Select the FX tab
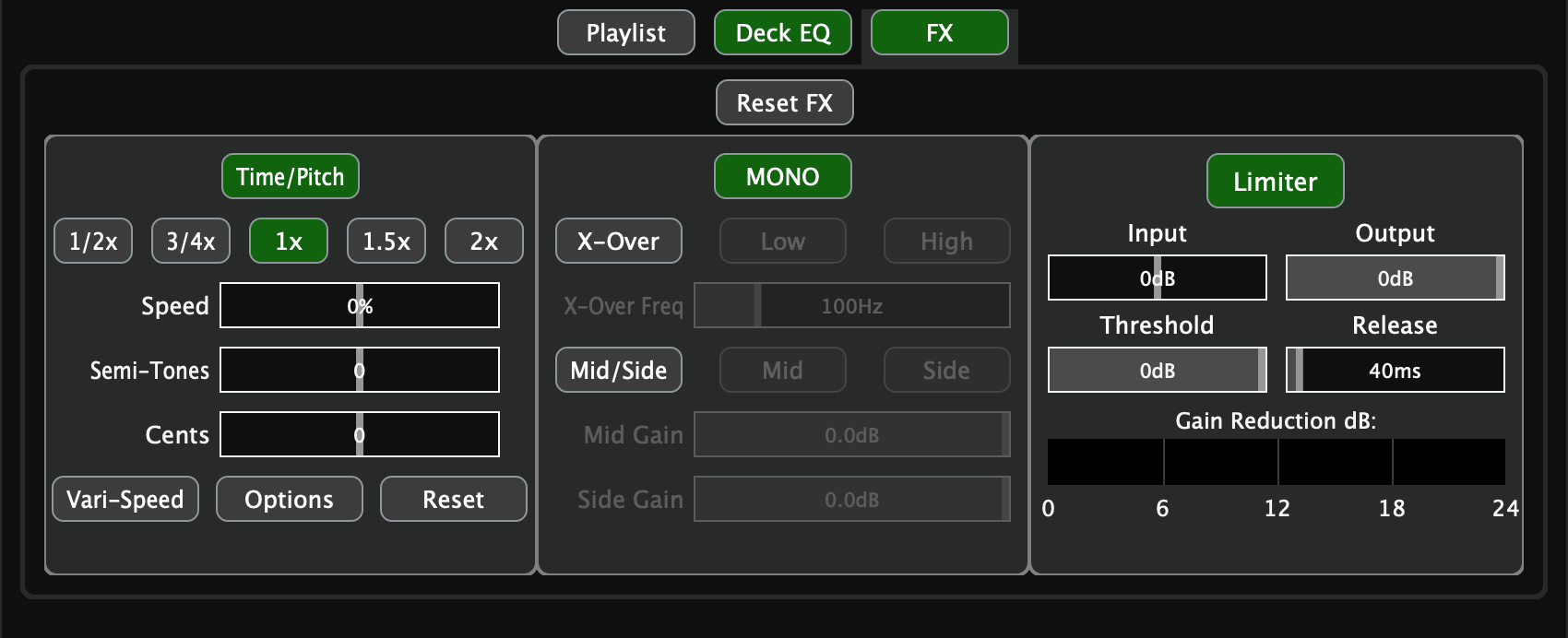Viewport: 1568px width, 638px height. (940, 33)
